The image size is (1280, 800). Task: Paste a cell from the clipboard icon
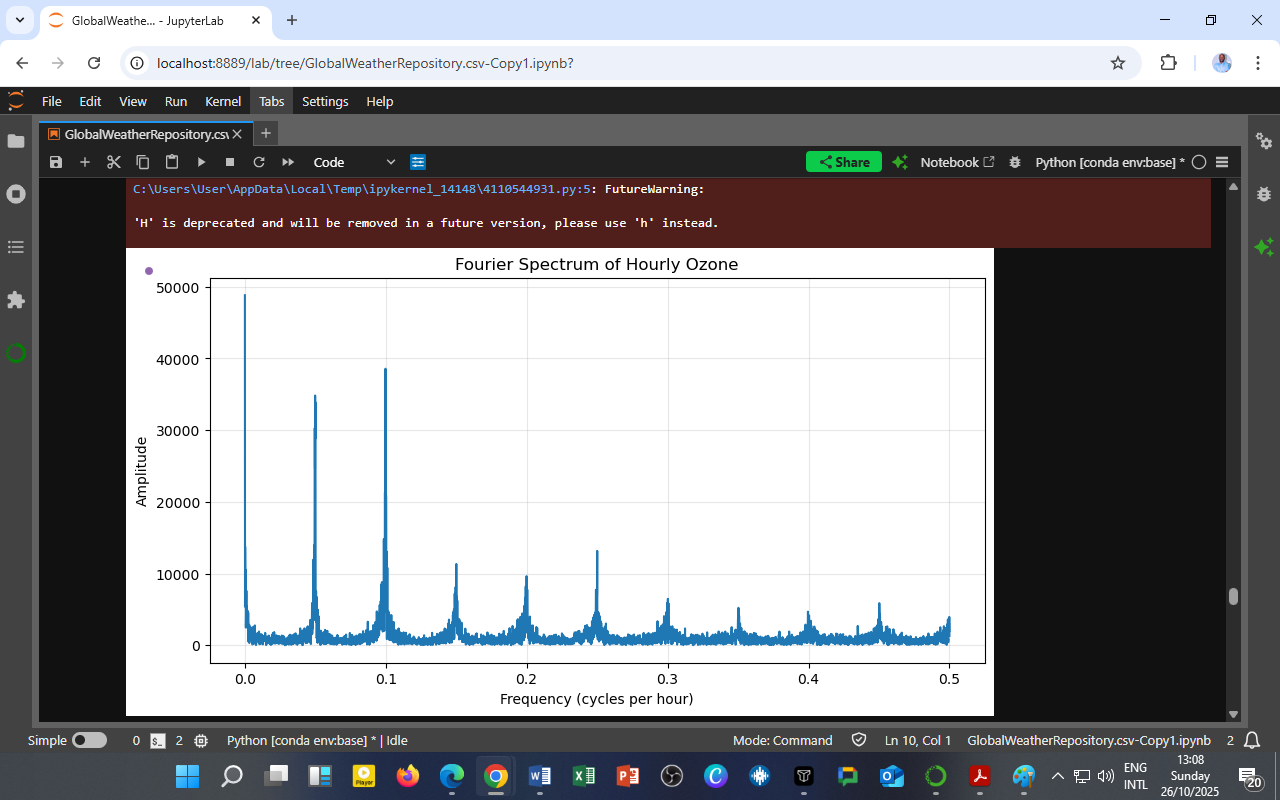tap(171, 161)
